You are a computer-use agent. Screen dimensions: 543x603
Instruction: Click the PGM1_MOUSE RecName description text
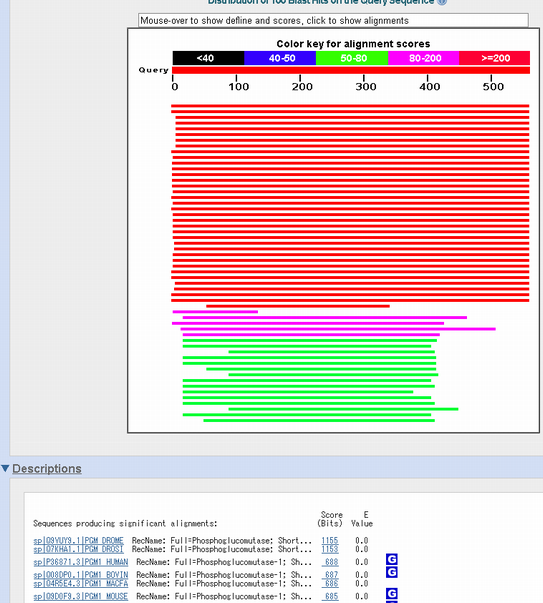pos(224,596)
